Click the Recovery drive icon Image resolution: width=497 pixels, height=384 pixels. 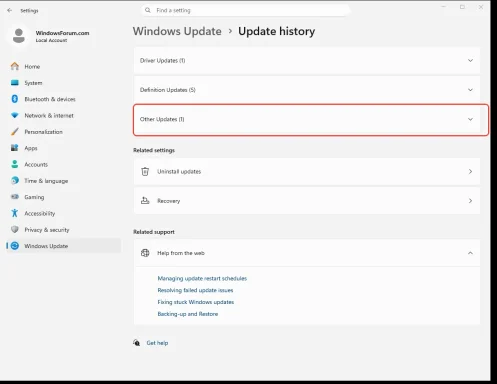(145, 201)
